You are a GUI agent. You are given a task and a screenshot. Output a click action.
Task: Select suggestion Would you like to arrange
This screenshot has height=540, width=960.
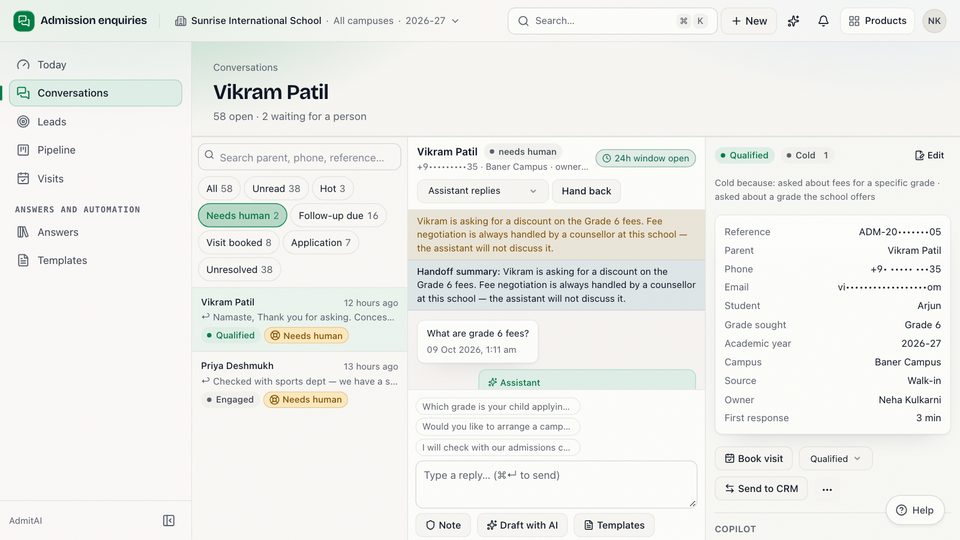pos(498,427)
